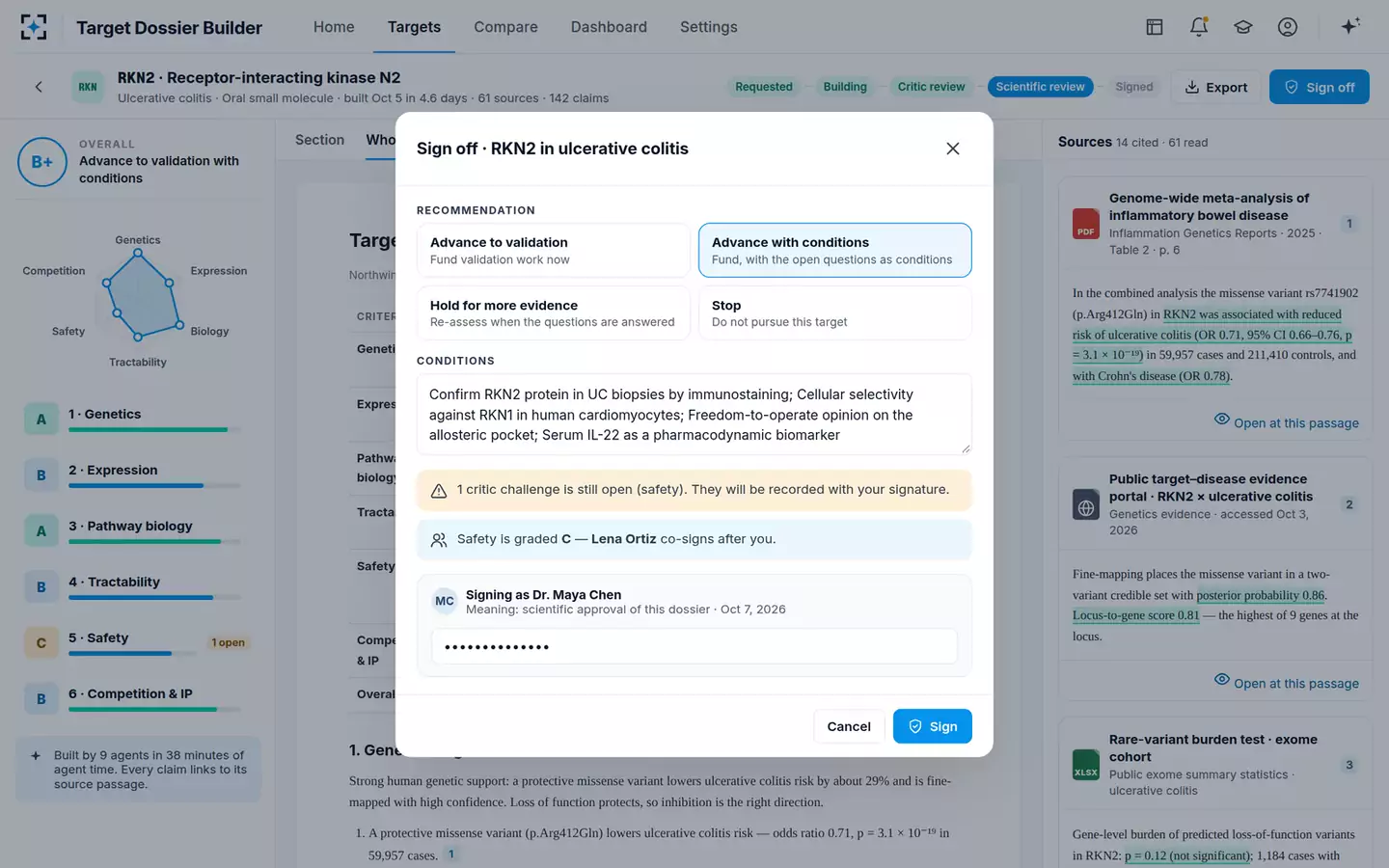This screenshot has height=868, width=1389.
Task: Go back using the left chevron arrow
Action: click(x=39, y=87)
